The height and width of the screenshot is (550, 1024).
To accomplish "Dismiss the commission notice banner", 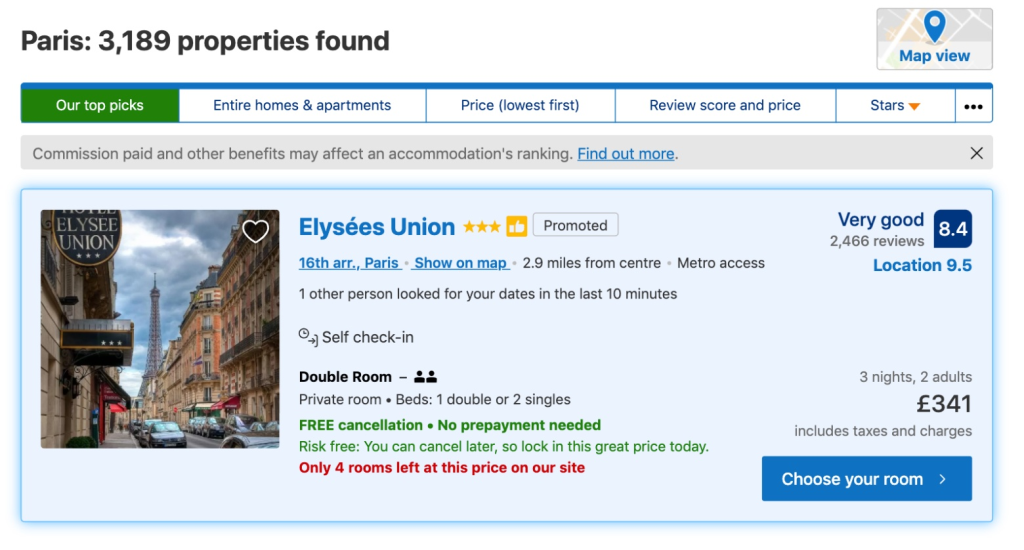I will [x=976, y=153].
